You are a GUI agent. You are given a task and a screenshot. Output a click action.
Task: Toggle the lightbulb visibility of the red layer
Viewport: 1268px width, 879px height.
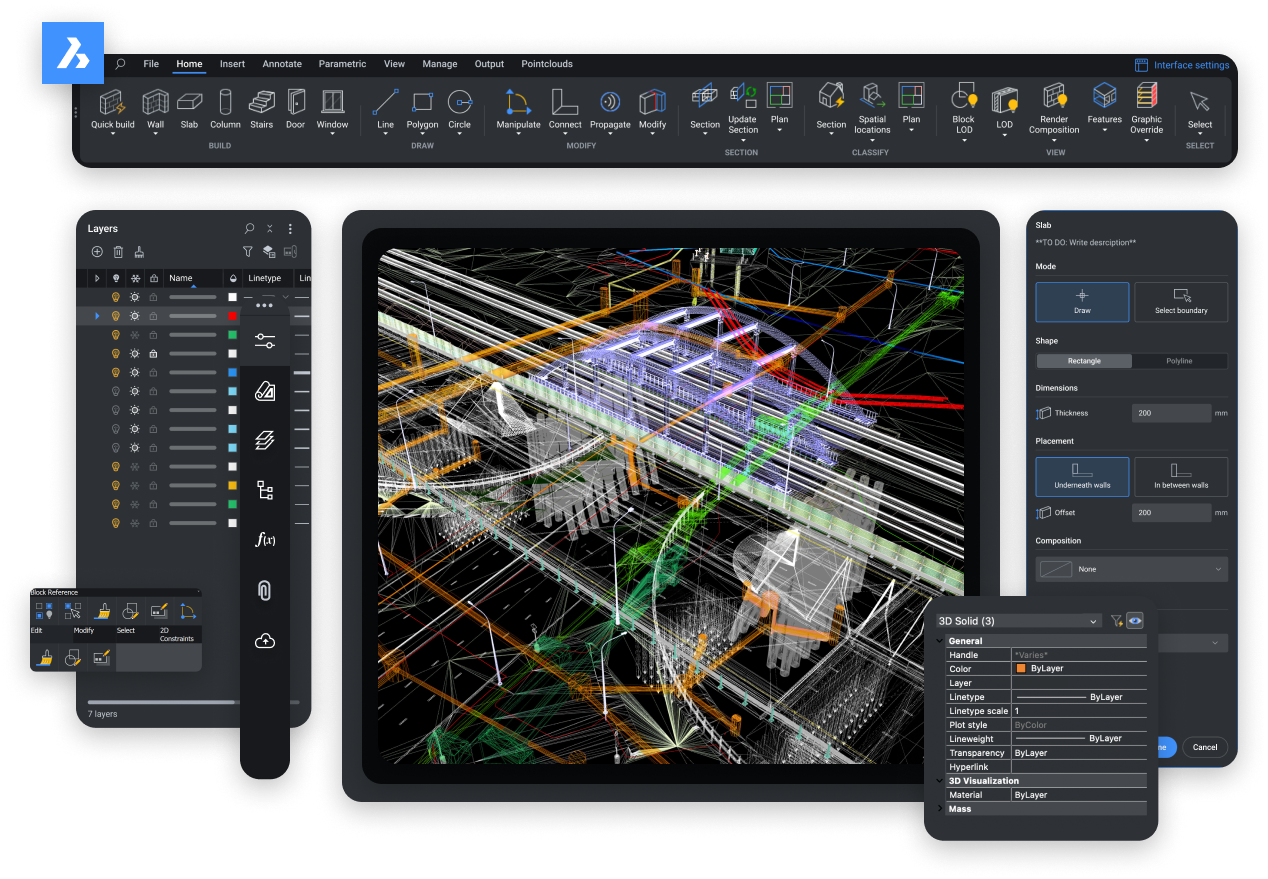(x=118, y=315)
